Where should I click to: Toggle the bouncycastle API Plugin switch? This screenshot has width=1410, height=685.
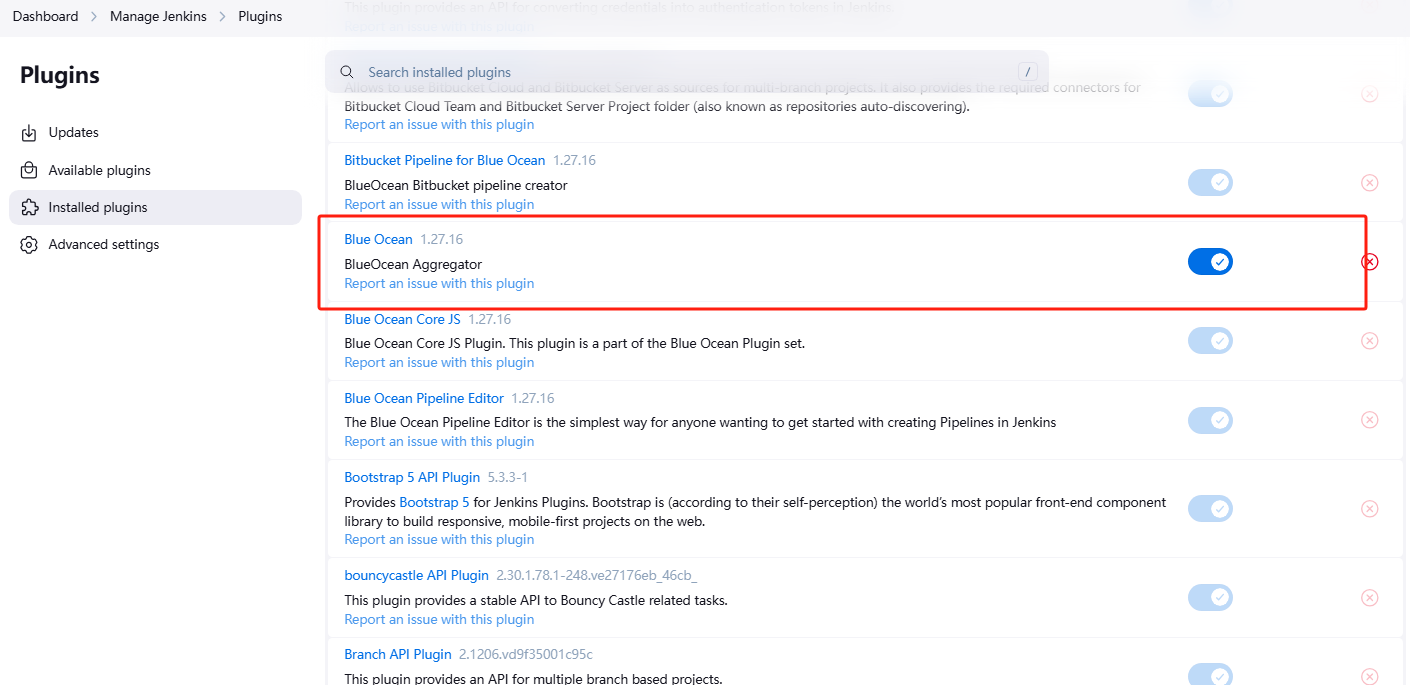tap(1210, 598)
